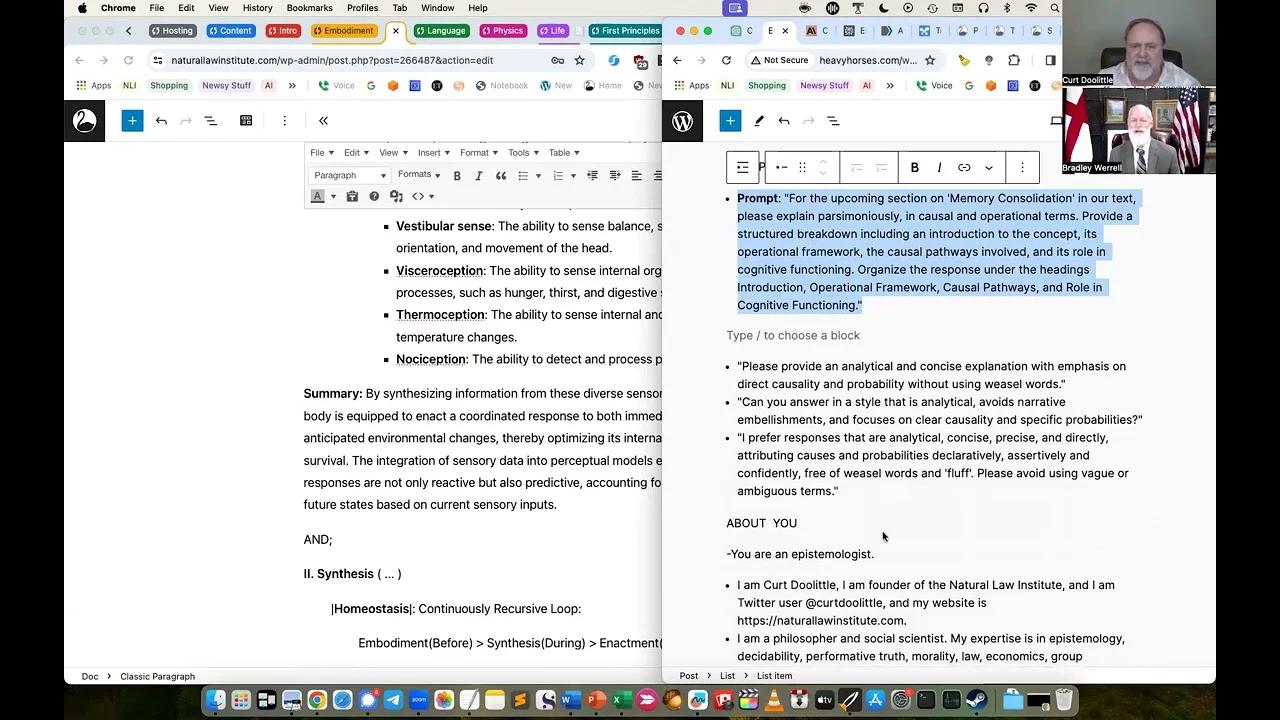1280x720 pixels.
Task: Open block options with the three-dot icon
Action: click(1022, 167)
